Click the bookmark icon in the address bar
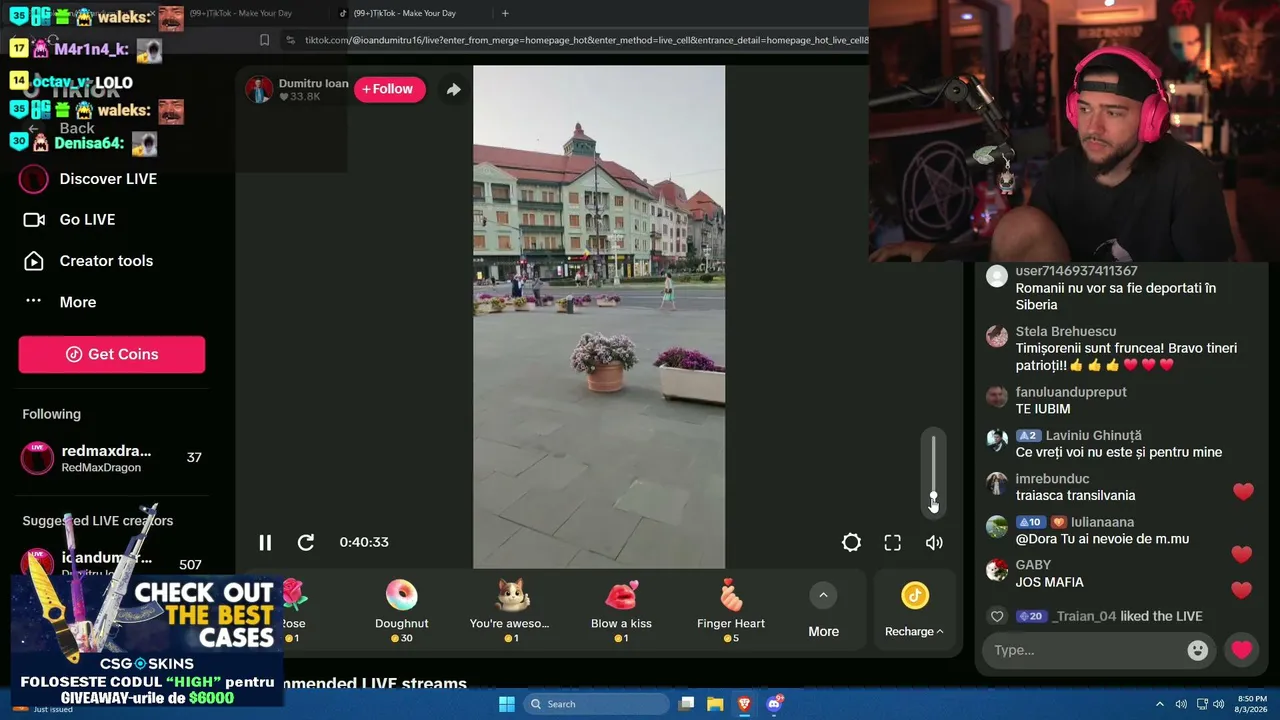 [264, 40]
